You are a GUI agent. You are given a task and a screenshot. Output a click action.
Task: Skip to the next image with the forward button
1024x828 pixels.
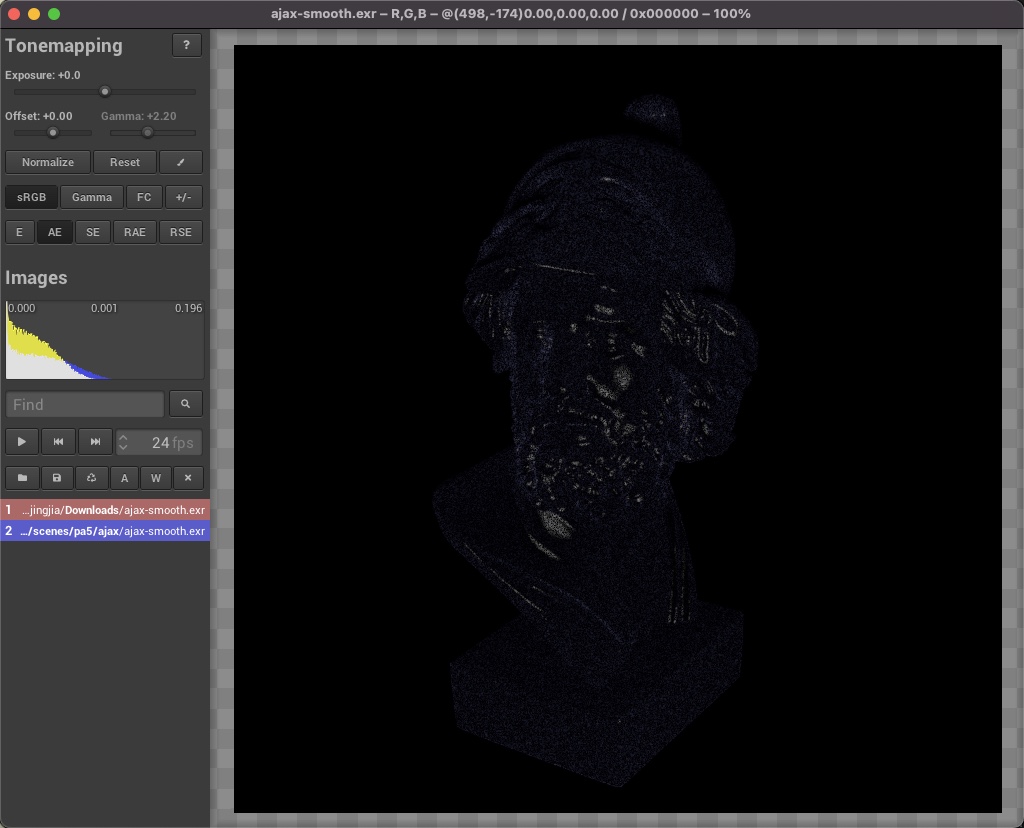coord(95,442)
